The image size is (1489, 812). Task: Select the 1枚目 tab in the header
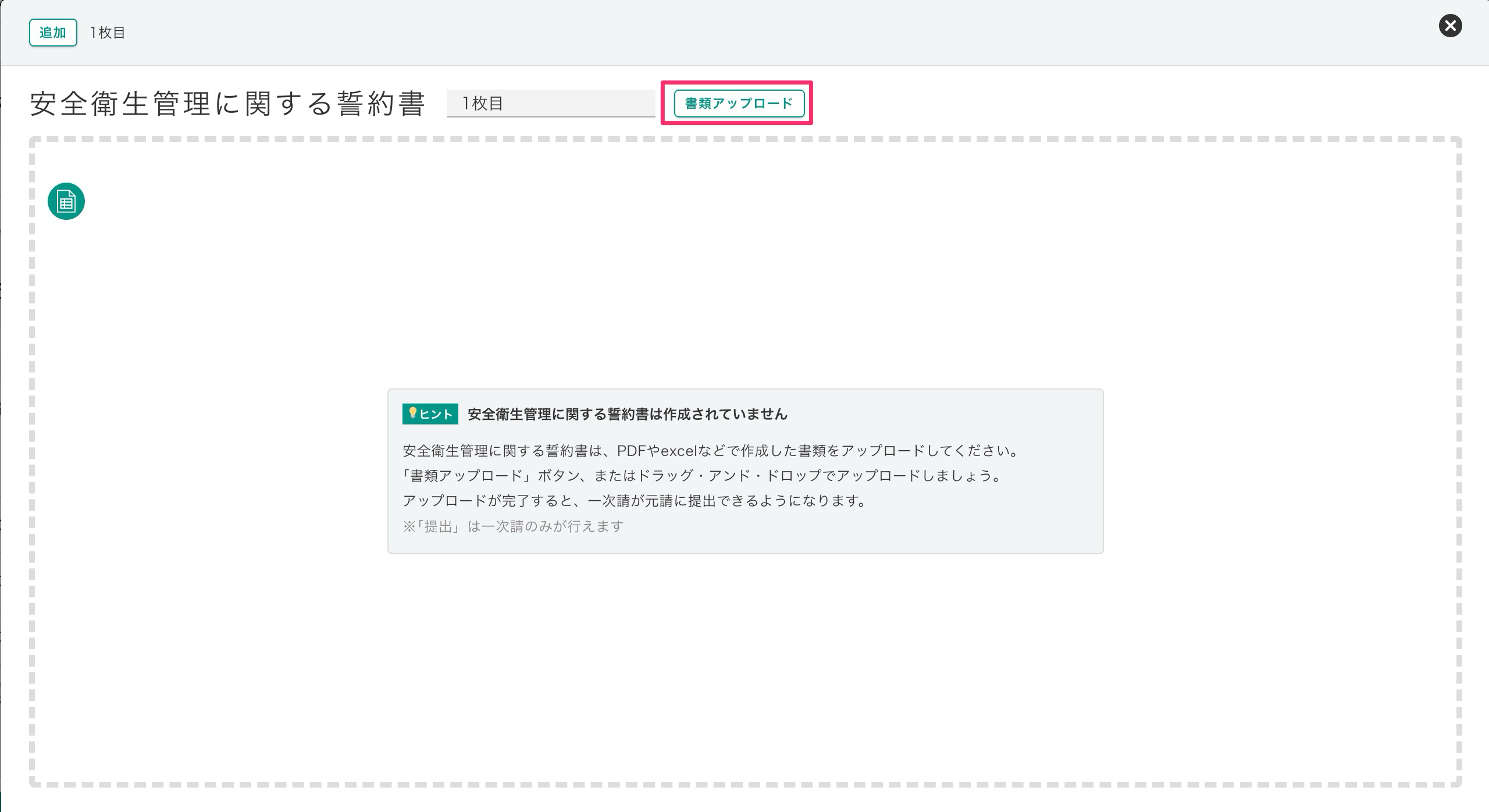point(108,33)
